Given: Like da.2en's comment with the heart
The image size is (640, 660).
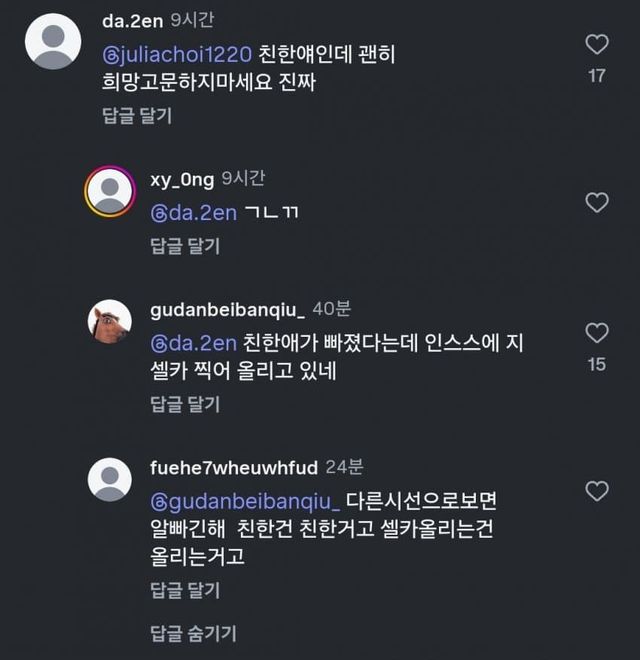Looking at the screenshot, I should 596,44.
